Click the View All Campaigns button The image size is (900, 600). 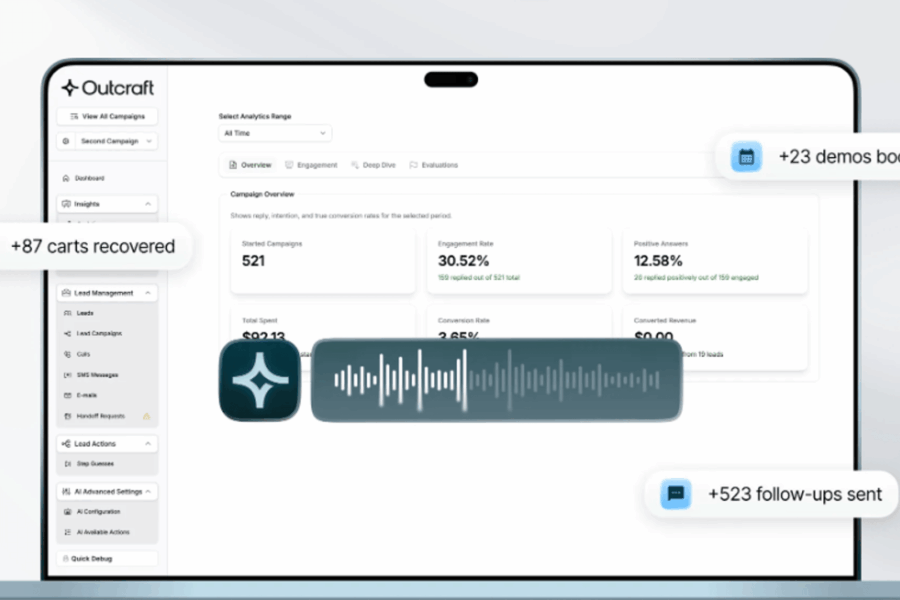coord(107,116)
